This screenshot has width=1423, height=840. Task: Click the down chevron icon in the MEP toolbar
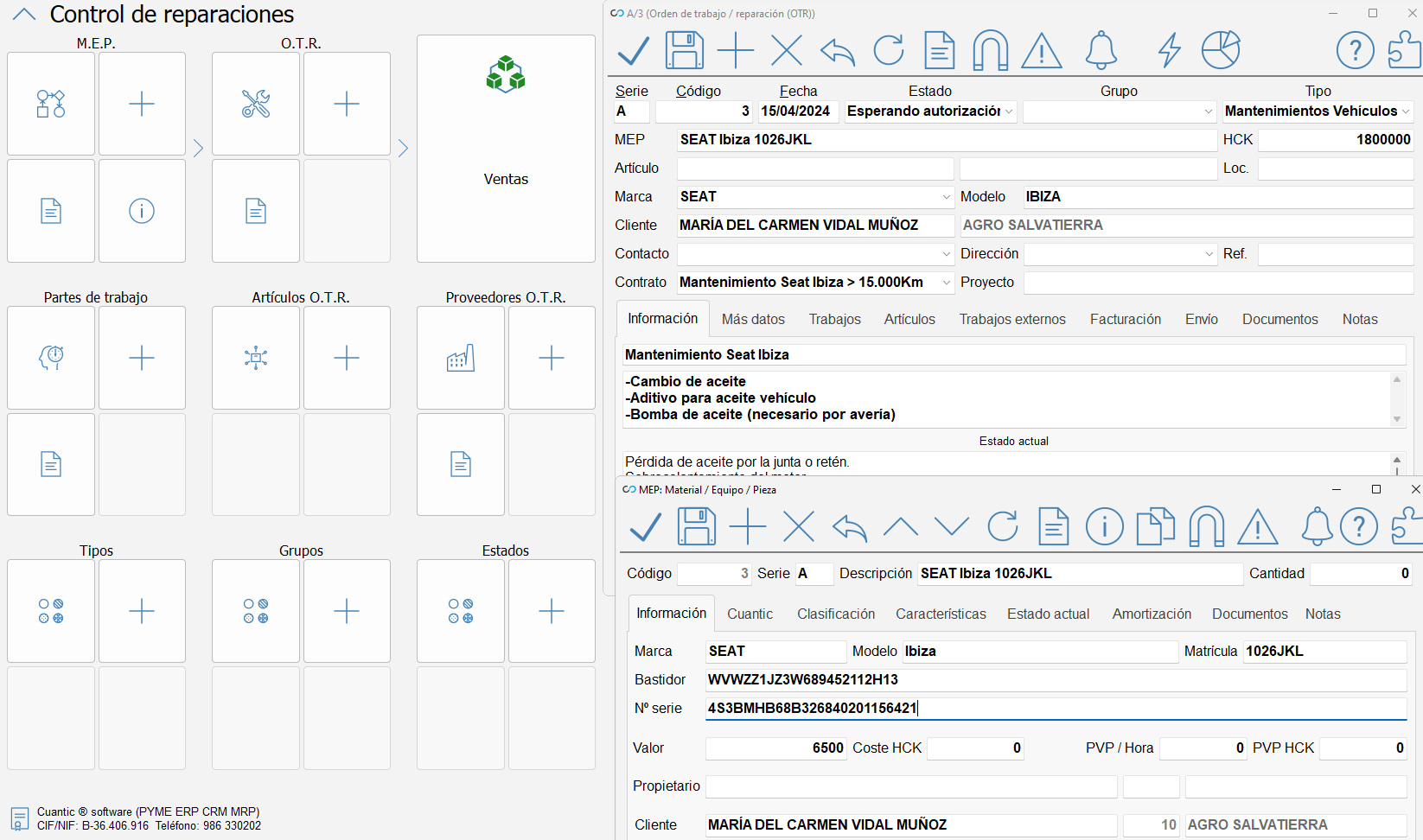point(952,526)
